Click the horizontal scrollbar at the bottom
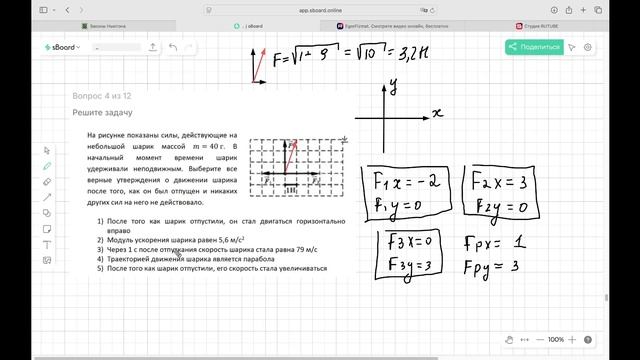This screenshot has width=640, height=360. click(x=236, y=358)
